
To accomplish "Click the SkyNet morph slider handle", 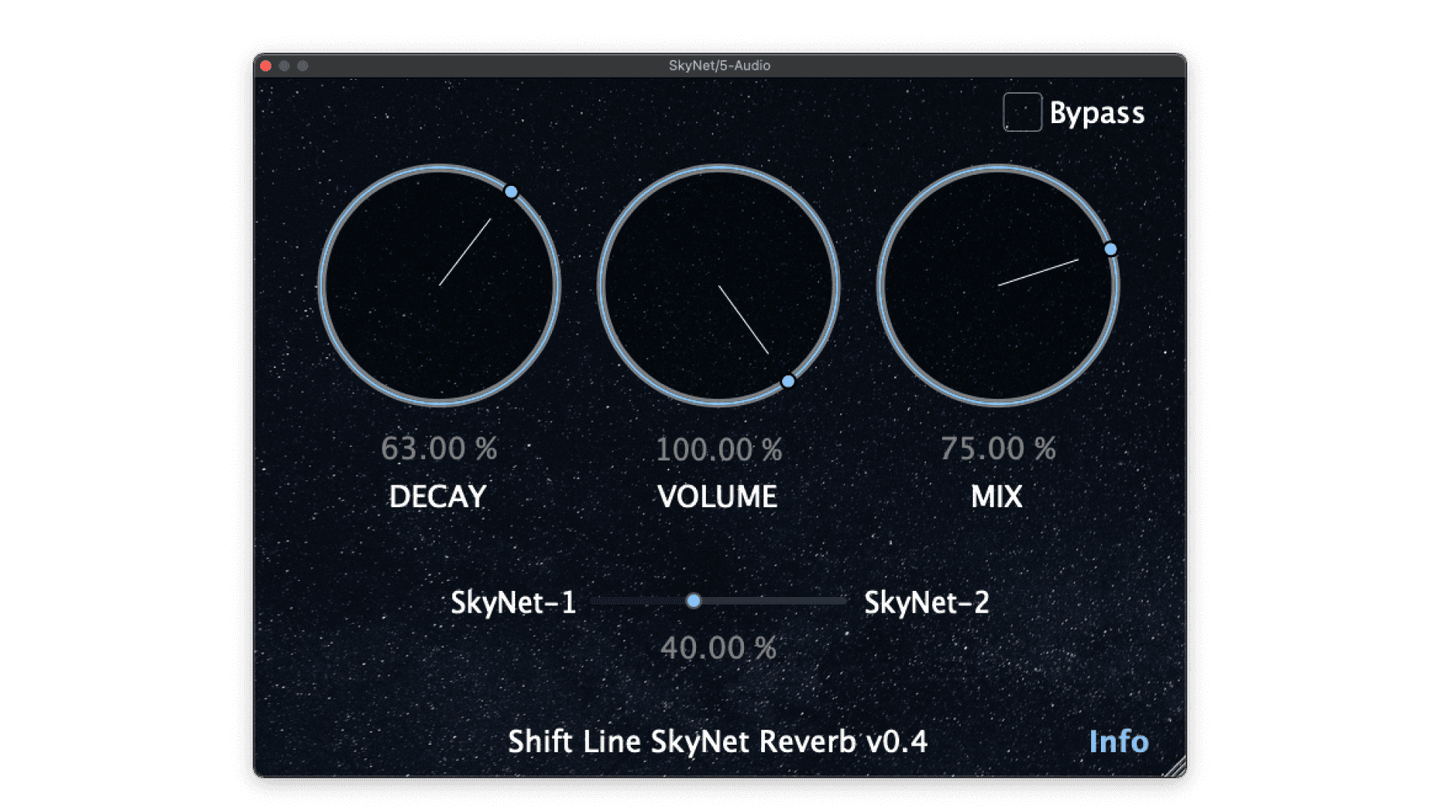I will [x=694, y=600].
